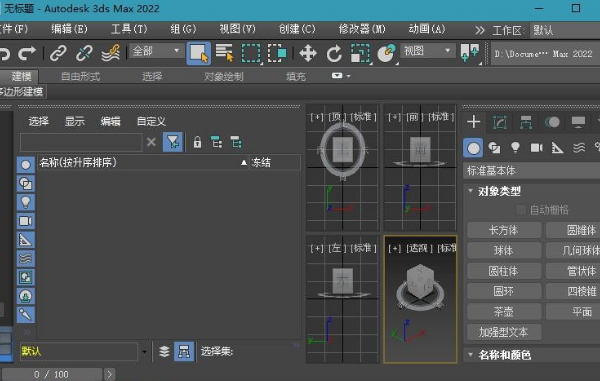
Task: Open the 编辑(E) menu
Action: [70, 29]
